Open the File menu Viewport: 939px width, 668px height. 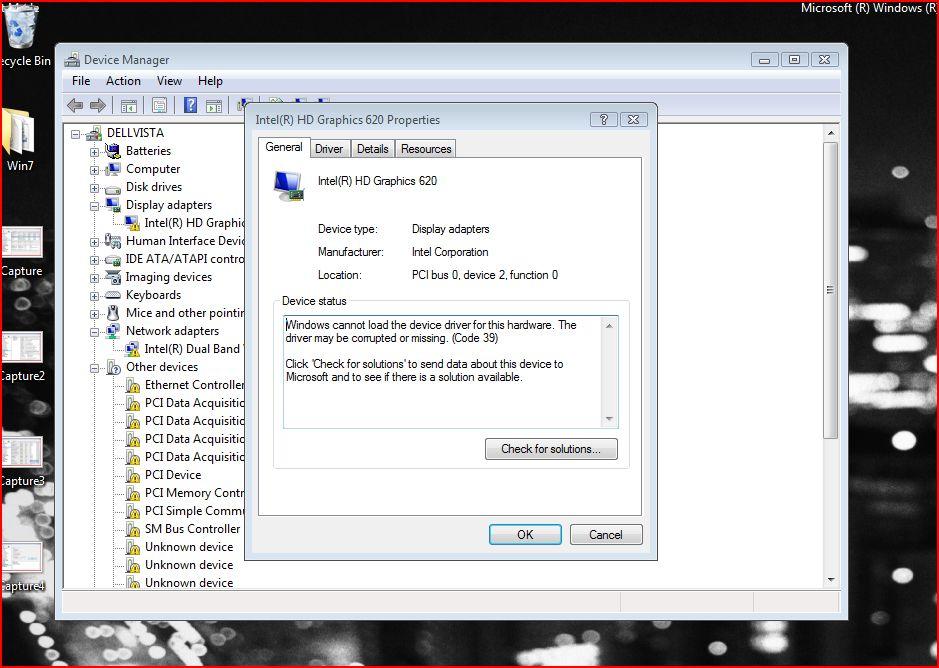point(81,81)
